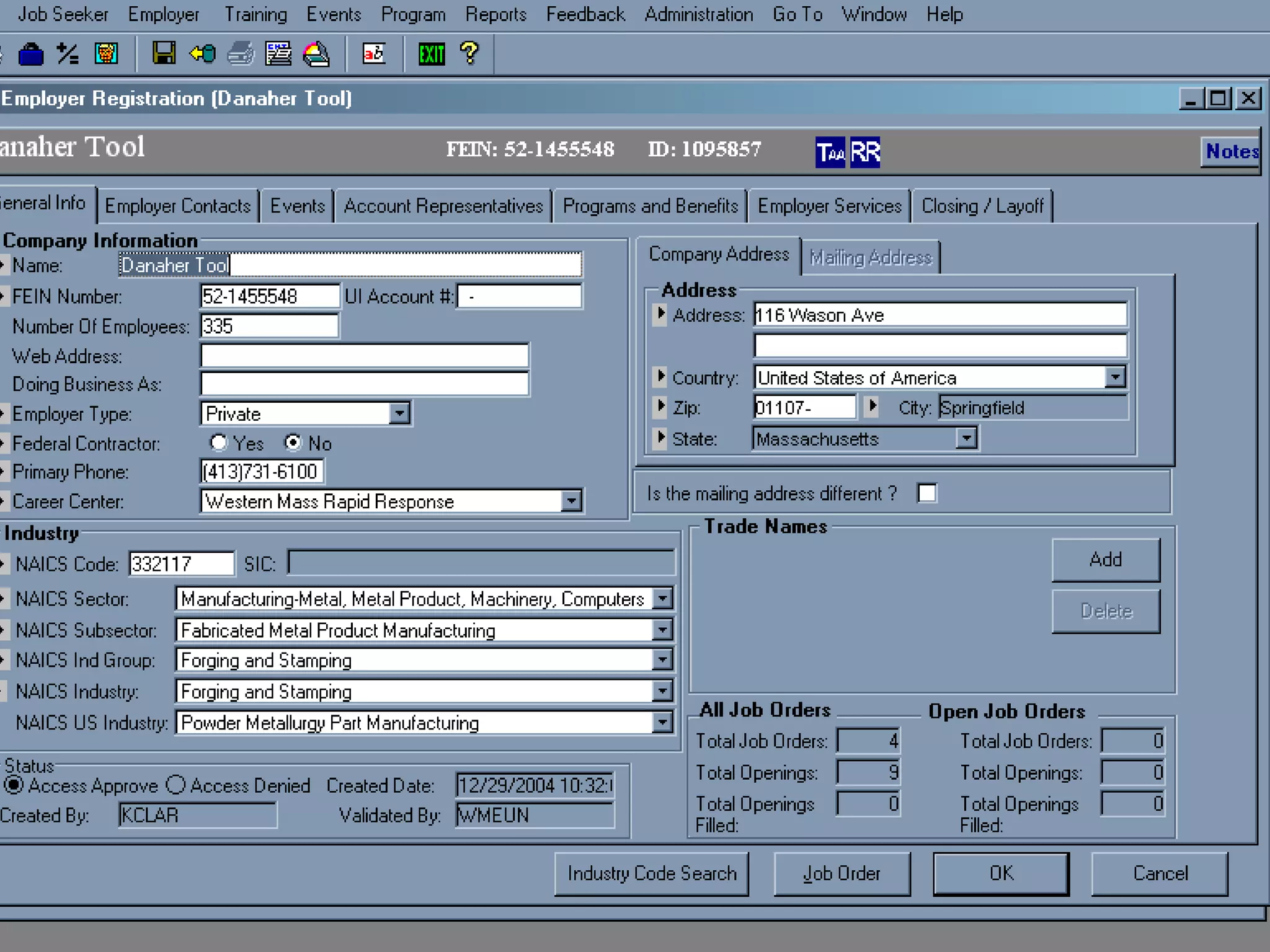1270x952 pixels.
Task: Switch to the Employer Contacts tab
Action: (x=177, y=206)
